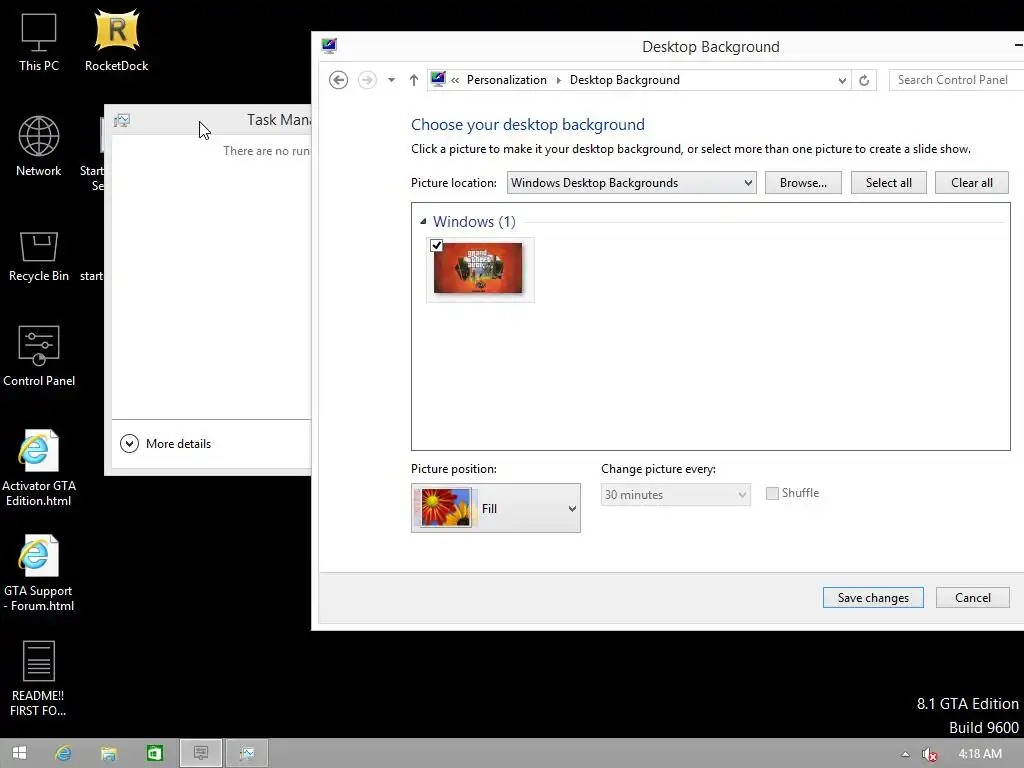Launch Internet Explorer from the taskbar
The height and width of the screenshot is (768, 1024).
(x=63, y=753)
